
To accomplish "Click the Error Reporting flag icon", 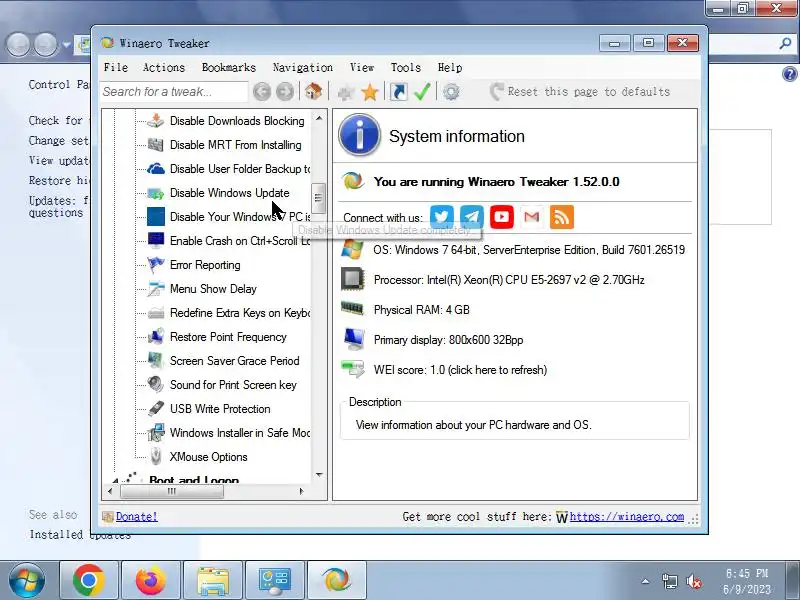I will (x=156, y=264).
